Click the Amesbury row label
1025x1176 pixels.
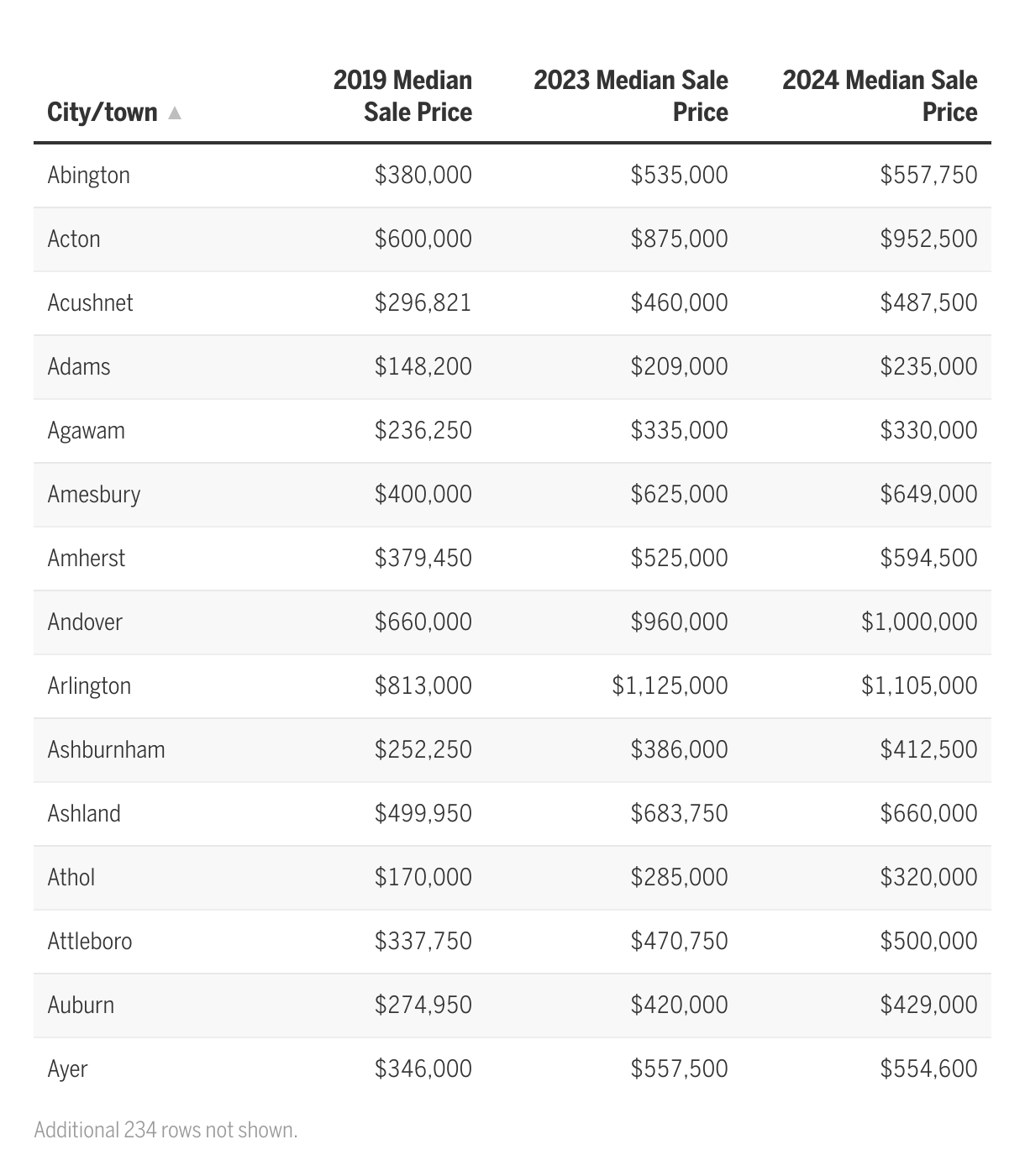pyautogui.click(x=94, y=494)
